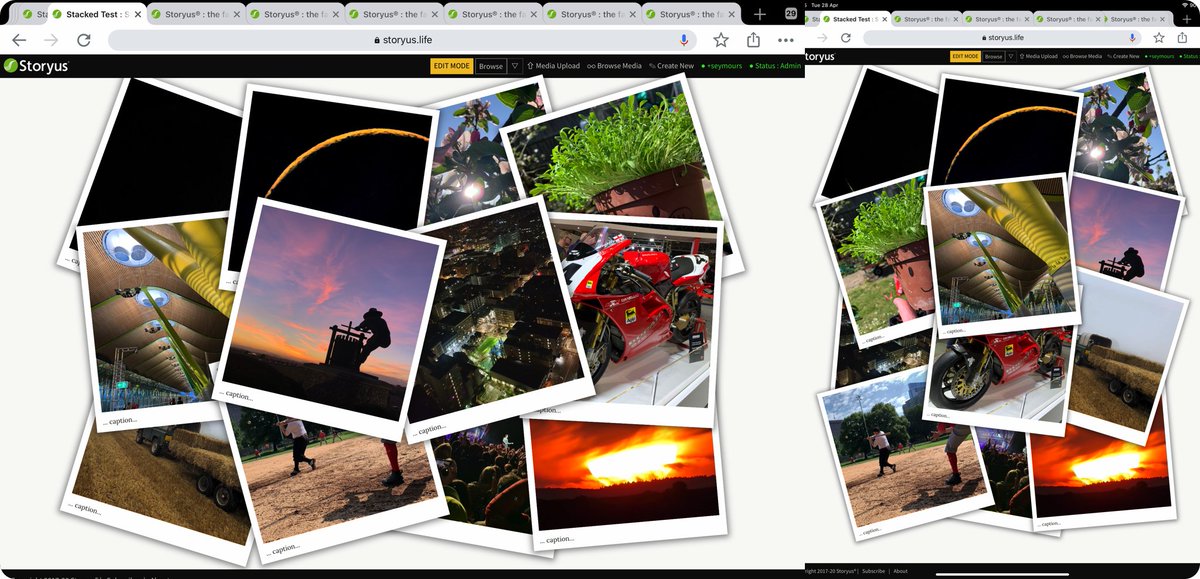This screenshot has height=579, width=1200.
Task: Tap the voice search microphone in left window
Action: (685, 40)
